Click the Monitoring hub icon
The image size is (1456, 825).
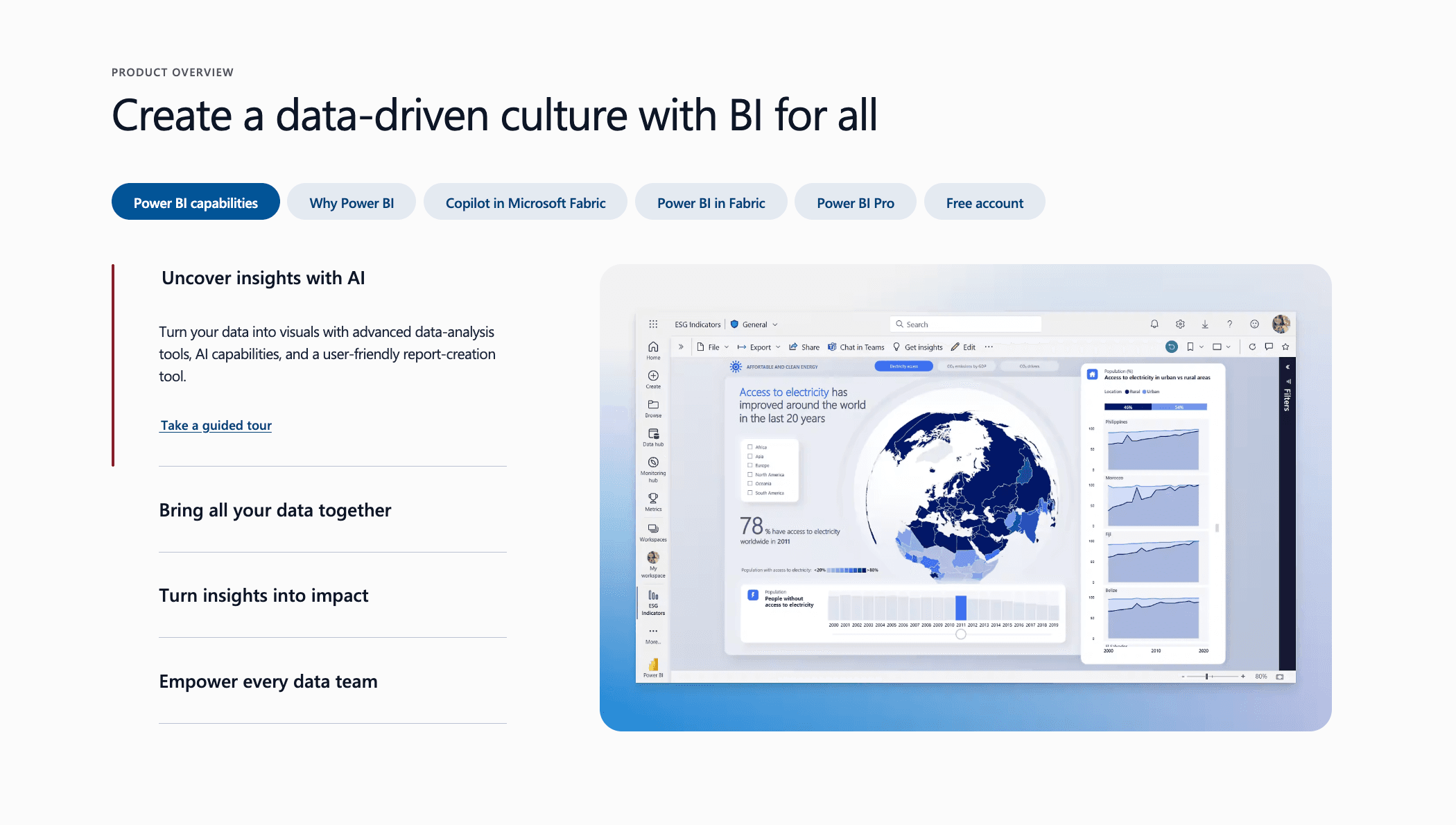coord(653,463)
